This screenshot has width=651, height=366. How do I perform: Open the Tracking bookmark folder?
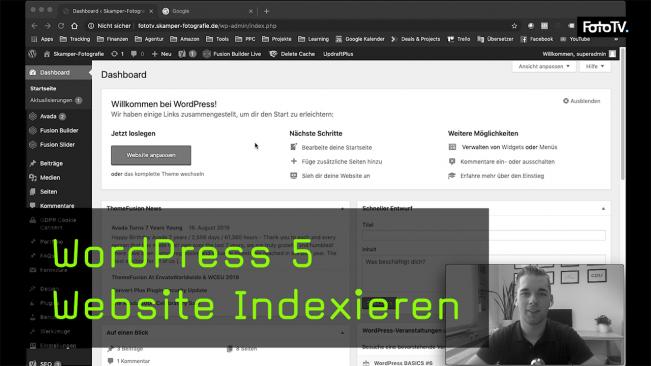[75, 39]
